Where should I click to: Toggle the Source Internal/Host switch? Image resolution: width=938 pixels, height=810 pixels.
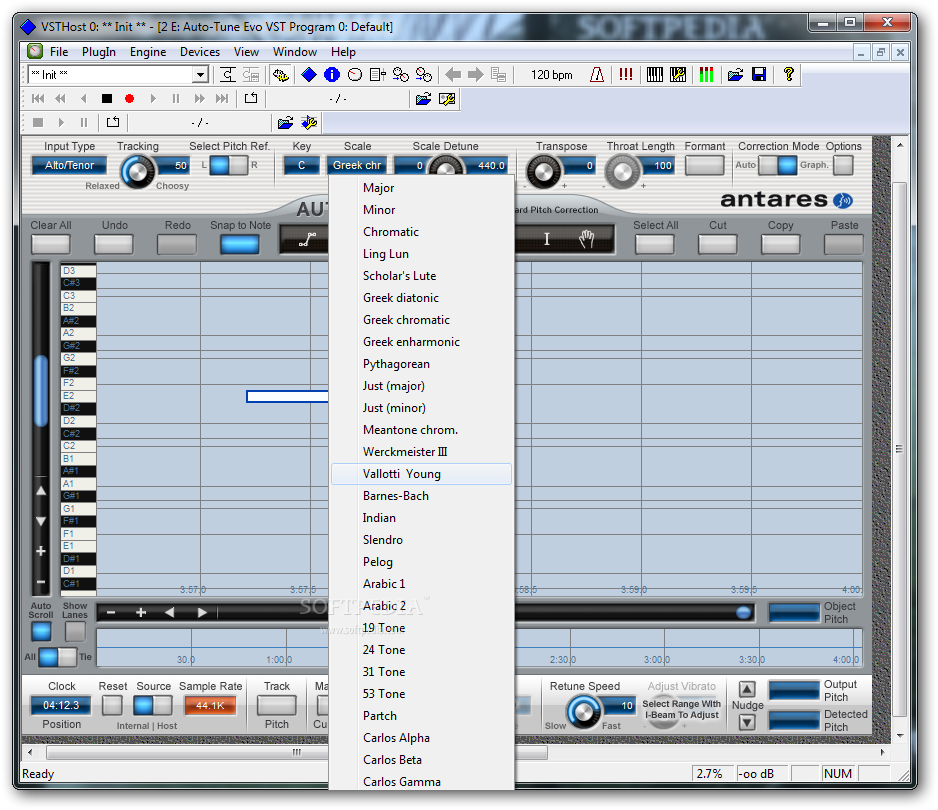pos(153,706)
